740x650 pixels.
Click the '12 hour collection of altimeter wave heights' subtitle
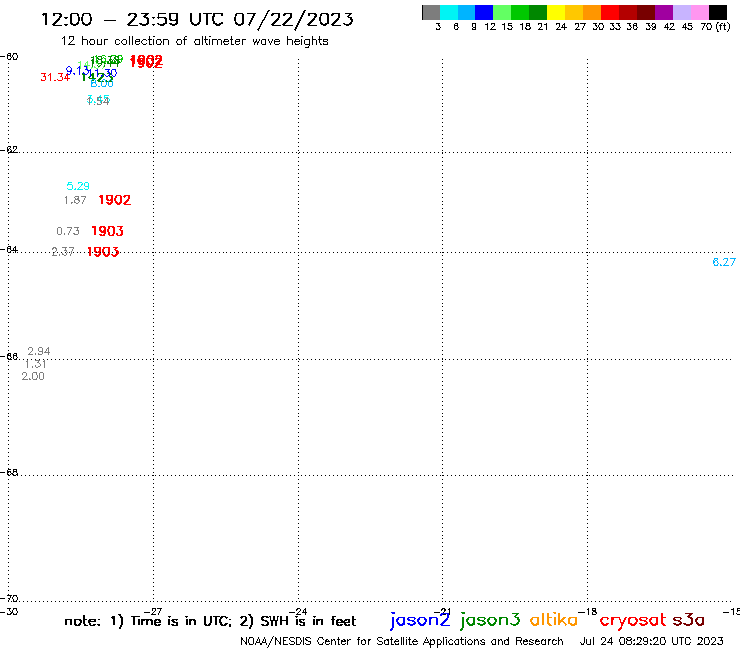[x=194, y=41]
